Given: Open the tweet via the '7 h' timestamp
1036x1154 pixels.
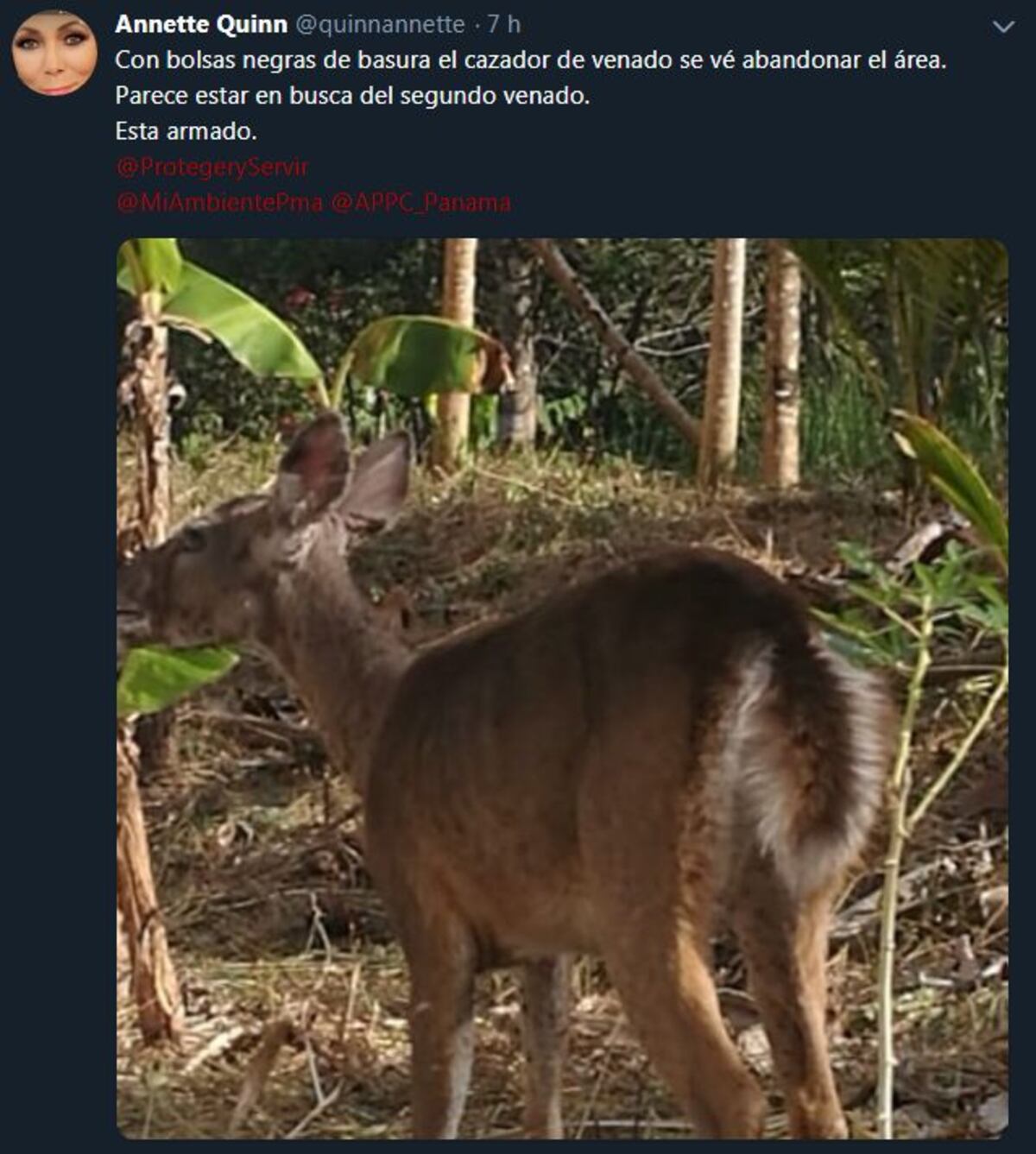Looking at the screenshot, I should 503,24.
